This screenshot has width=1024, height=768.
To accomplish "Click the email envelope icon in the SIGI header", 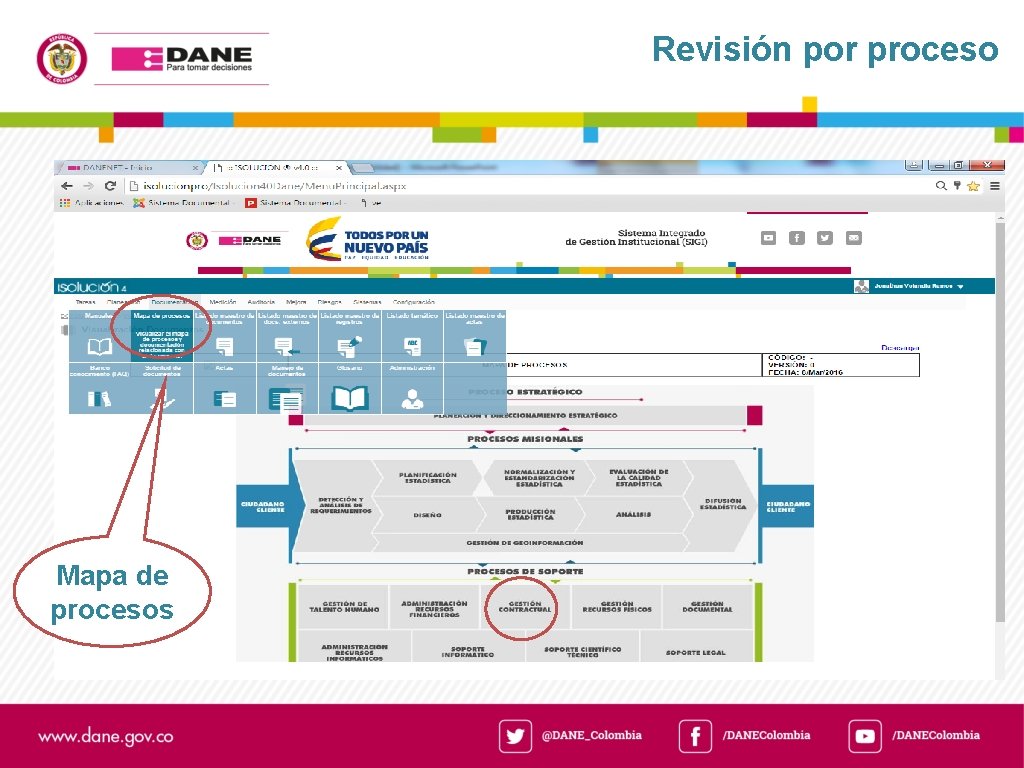I will point(854,238).
